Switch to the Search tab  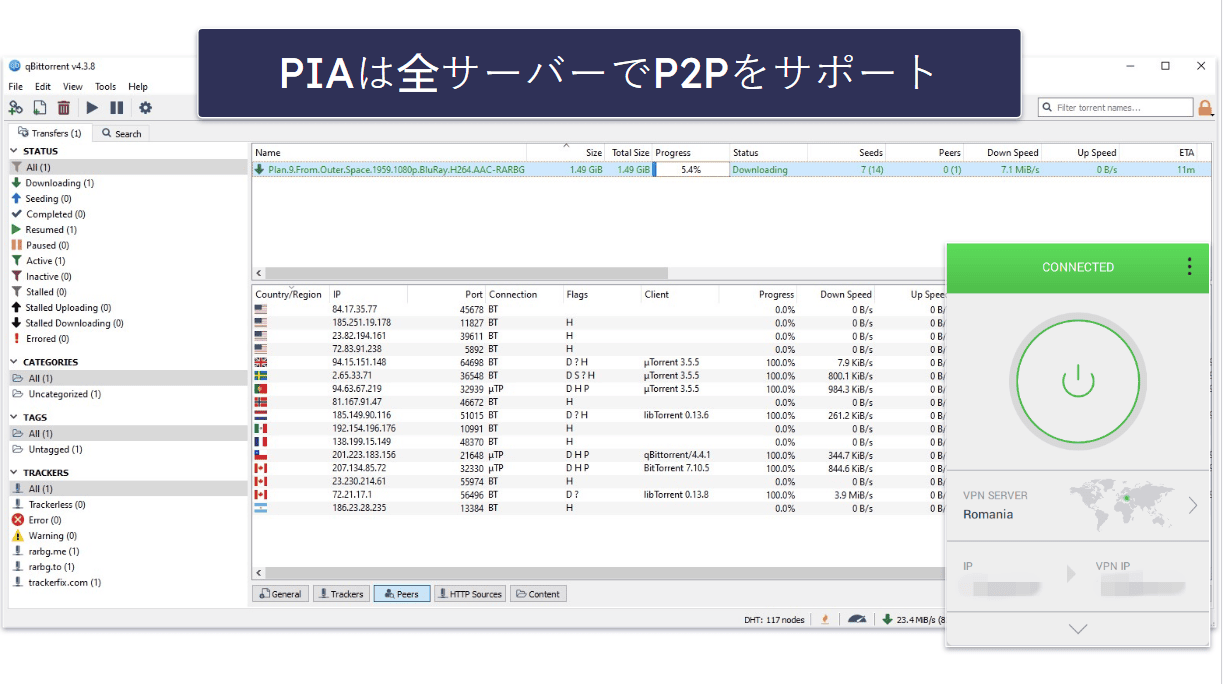click(122, 133)
